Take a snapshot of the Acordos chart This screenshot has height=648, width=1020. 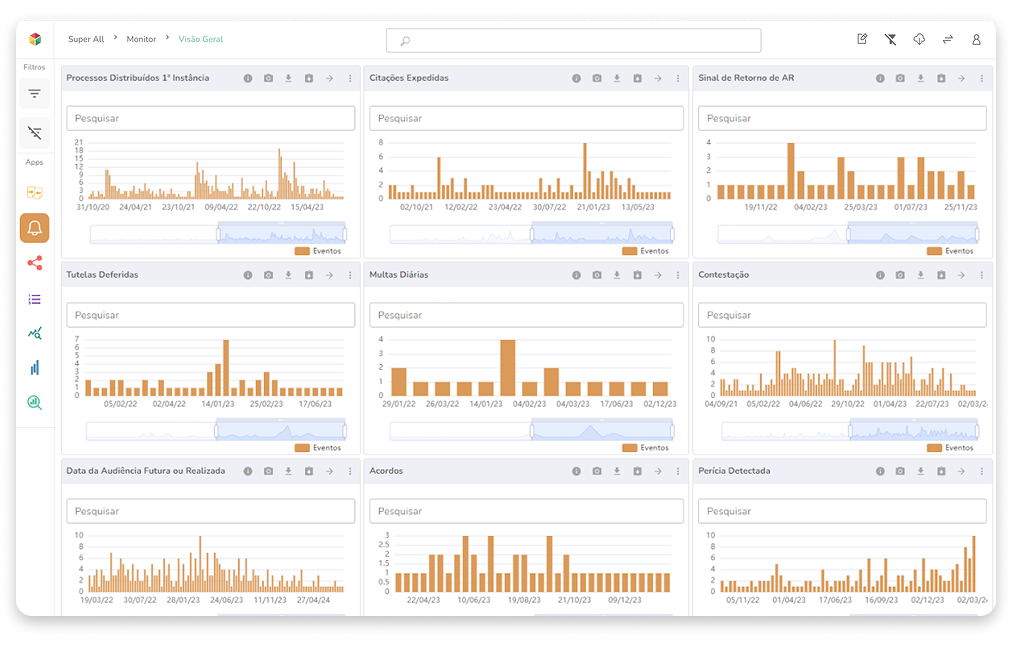597,471
